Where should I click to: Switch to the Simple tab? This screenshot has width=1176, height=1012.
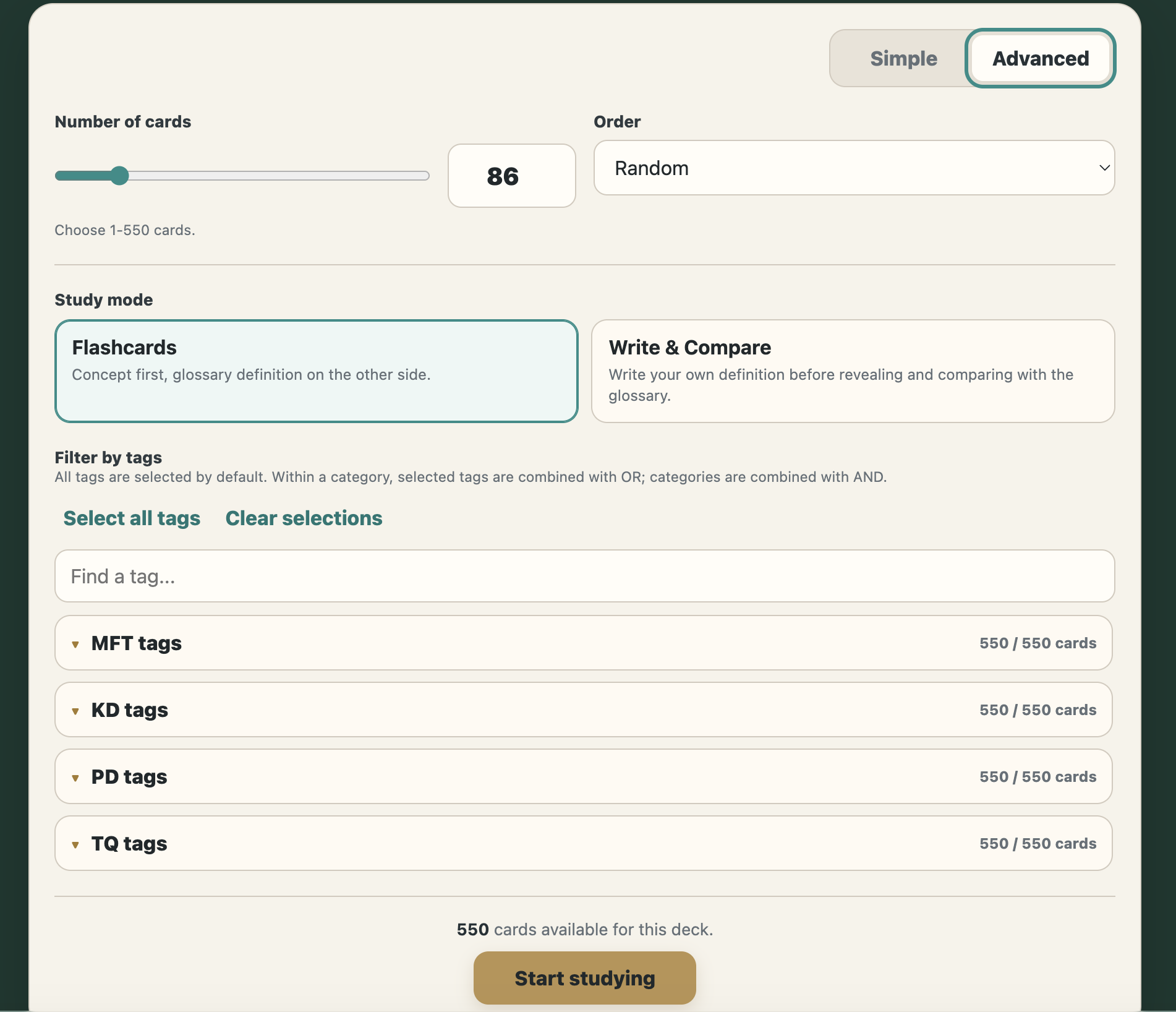click(x=903, y=58)
